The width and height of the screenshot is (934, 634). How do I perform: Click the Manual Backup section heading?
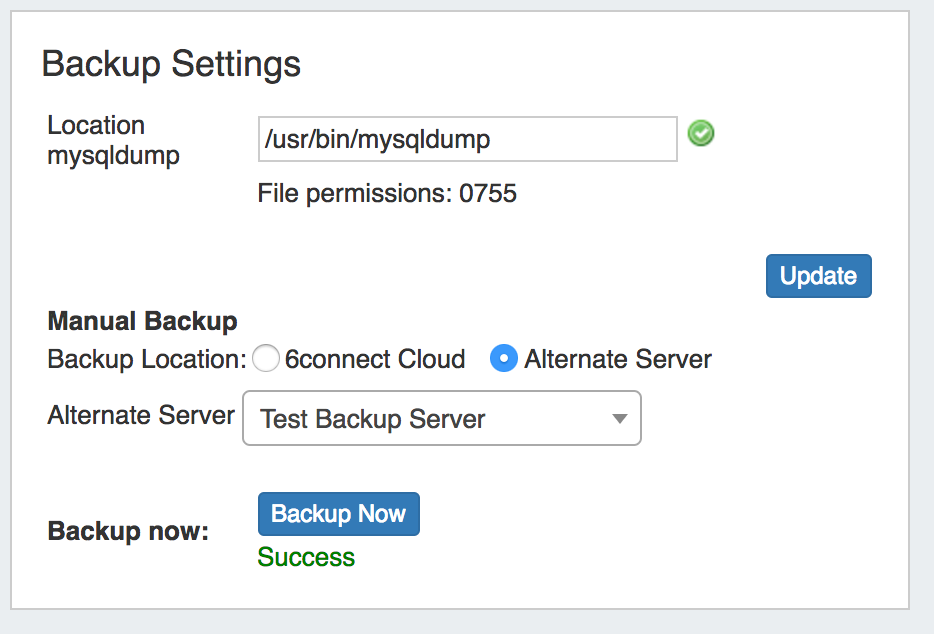click(x=142, y=322)
